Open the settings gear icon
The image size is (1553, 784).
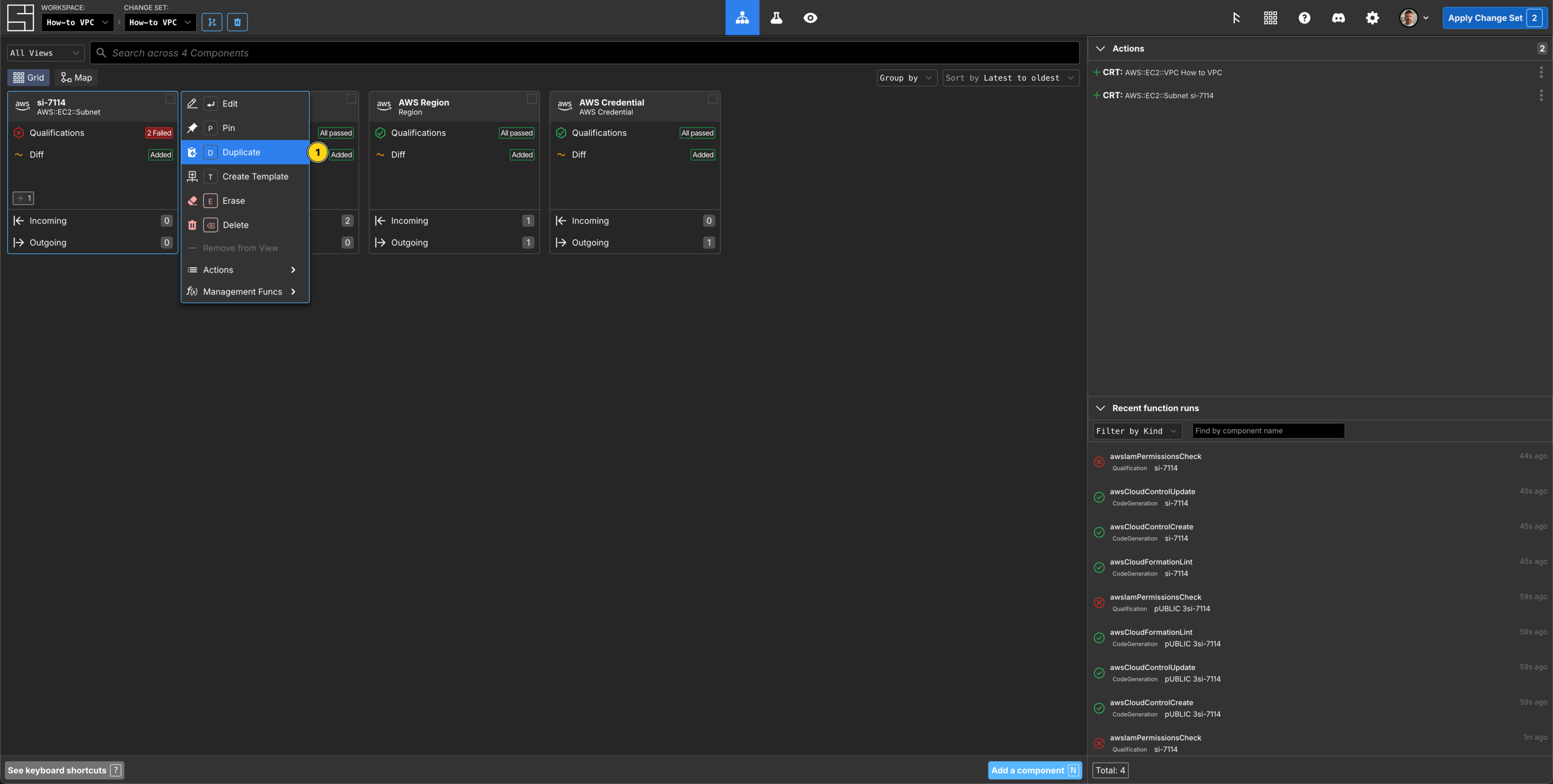pyautogui.click(x=1372, y=18)
